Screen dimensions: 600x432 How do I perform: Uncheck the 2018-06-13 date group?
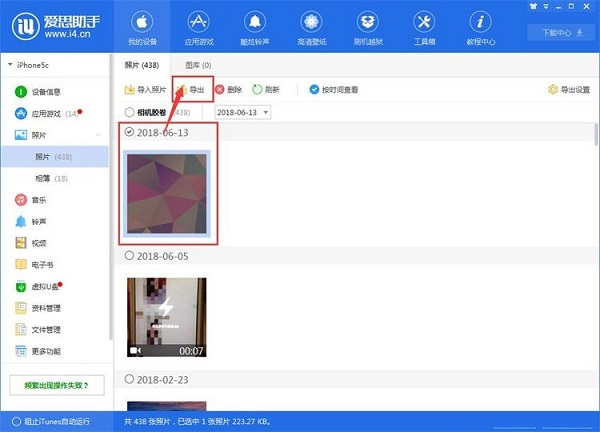(129, 132)
